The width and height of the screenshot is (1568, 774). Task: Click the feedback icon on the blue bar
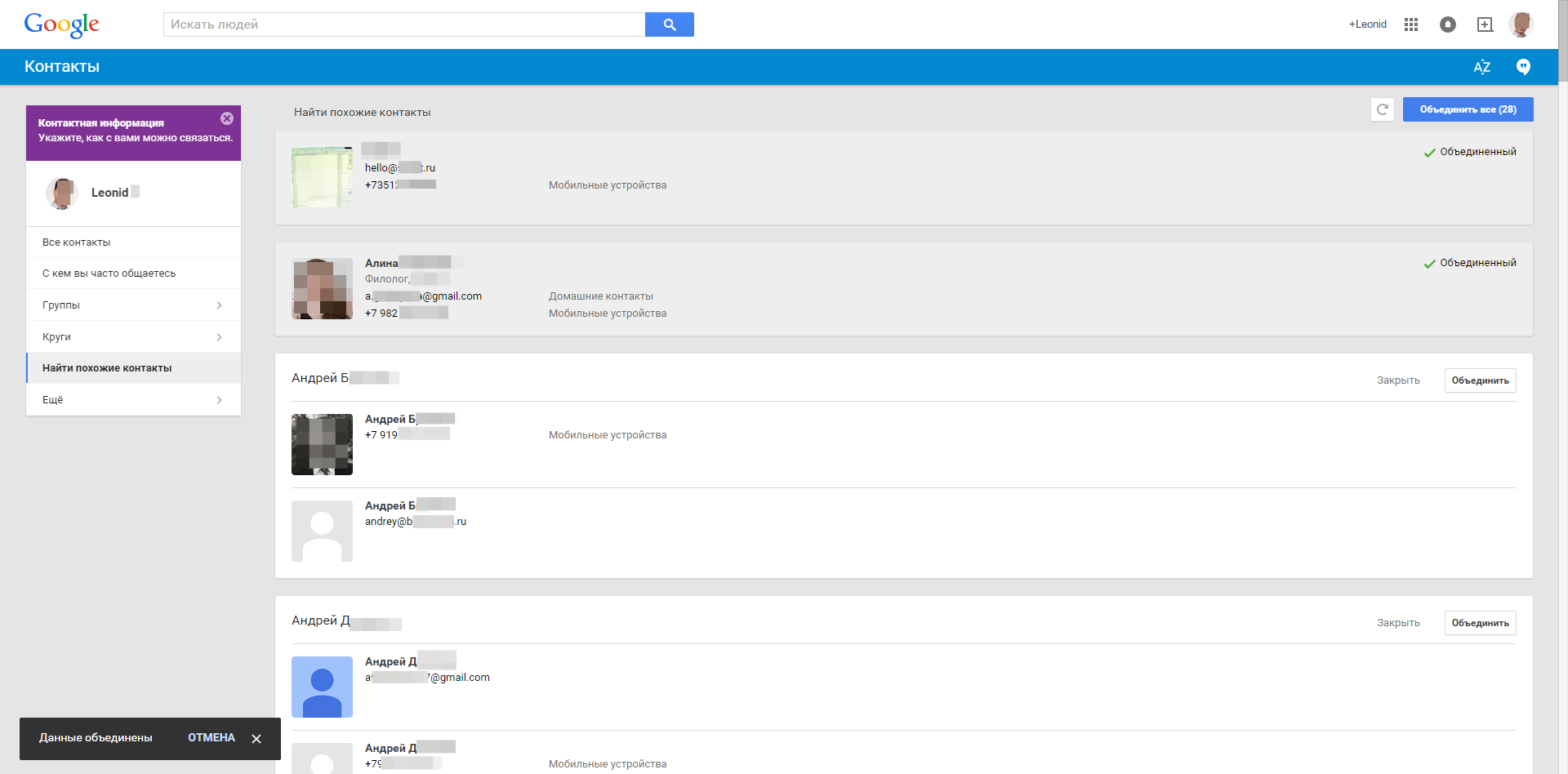coord(1523,66)
